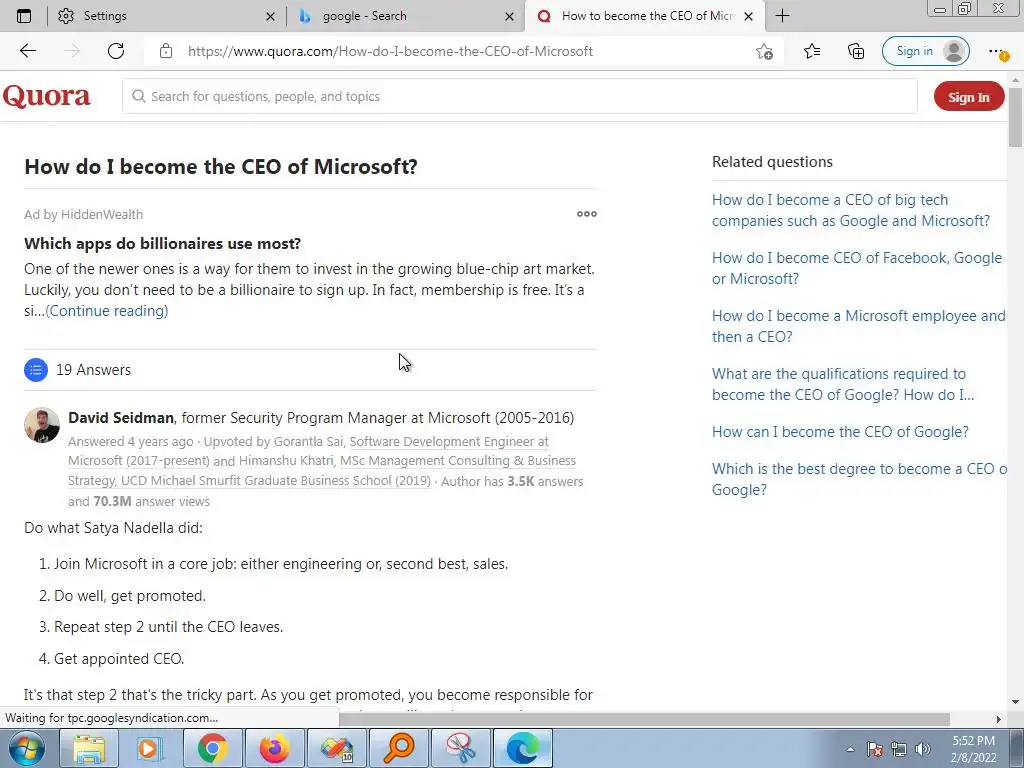Click the volume speaker tray icon
The height and width of the screenshot is (768, 1024).
point(923,749)
